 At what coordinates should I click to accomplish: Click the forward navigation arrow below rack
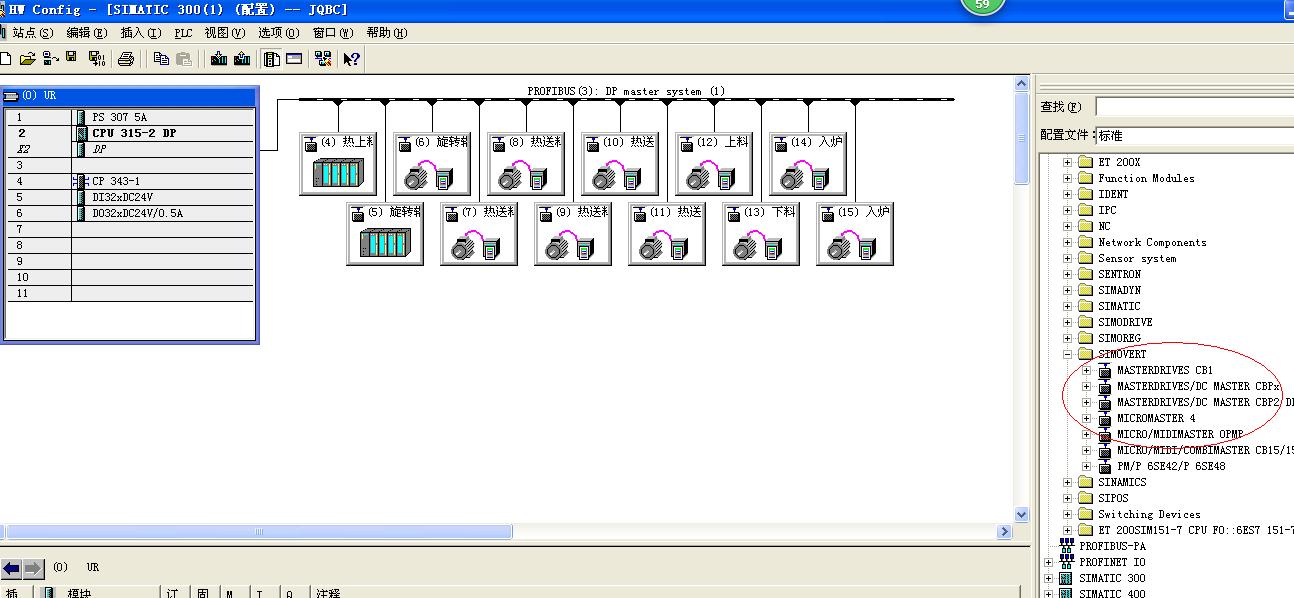click(x=34, y=568)
